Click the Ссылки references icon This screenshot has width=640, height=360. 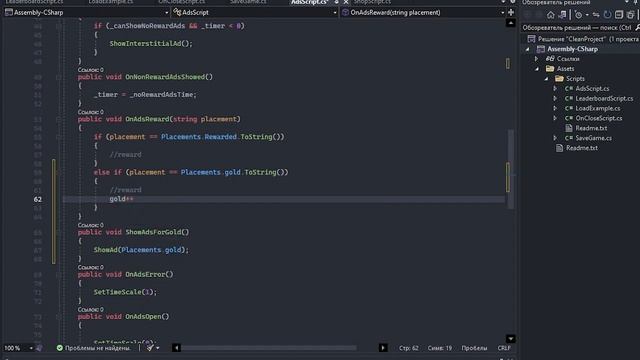point(550,59)
